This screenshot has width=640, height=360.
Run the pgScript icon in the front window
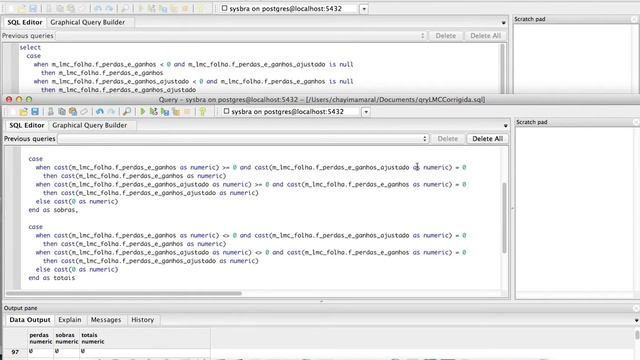tap(153, 111)
